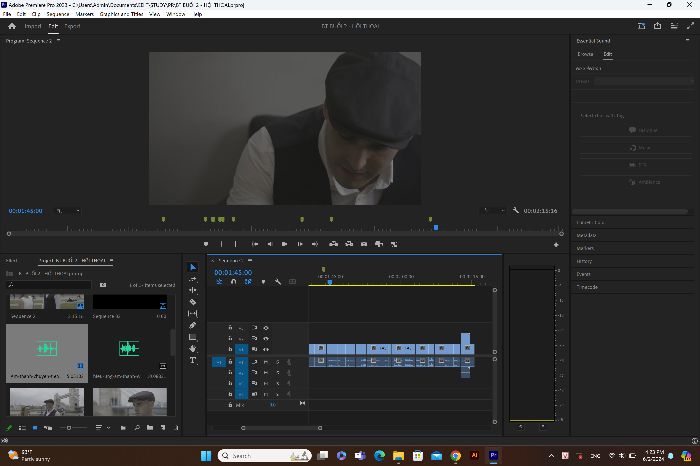
Task: Assign the Music audio type
Action: [640, 147]
